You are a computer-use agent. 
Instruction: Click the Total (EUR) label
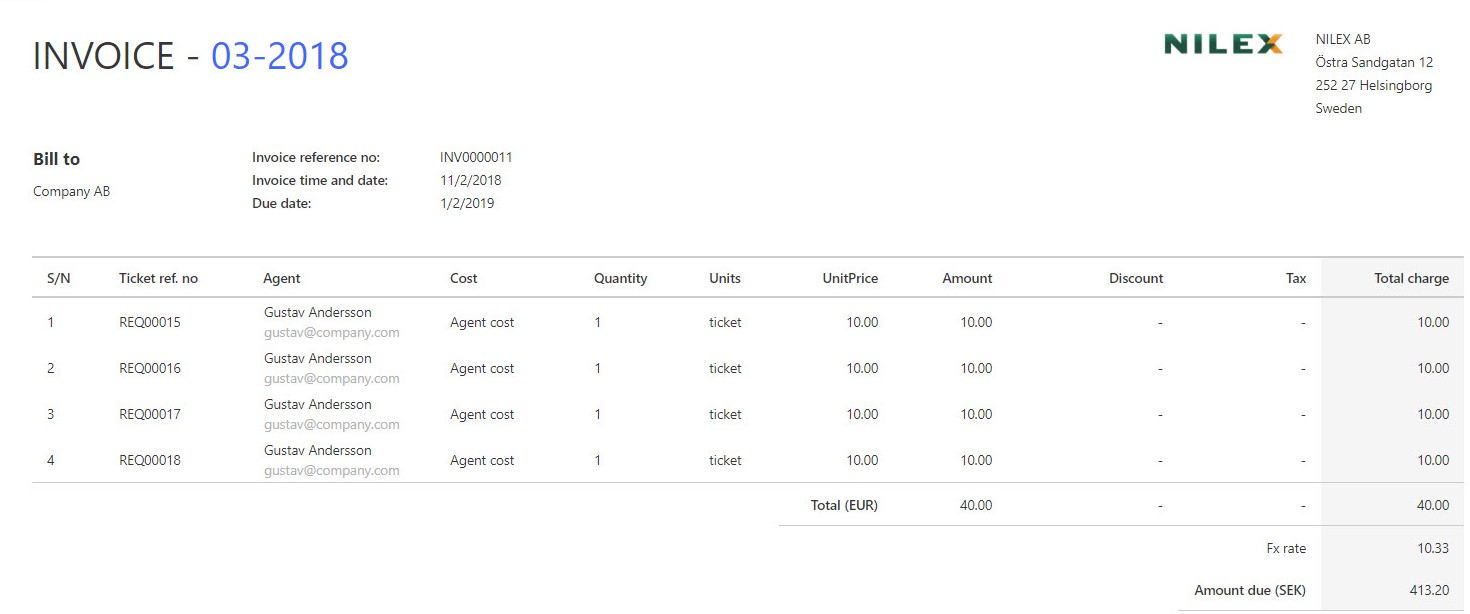[844, 505]
